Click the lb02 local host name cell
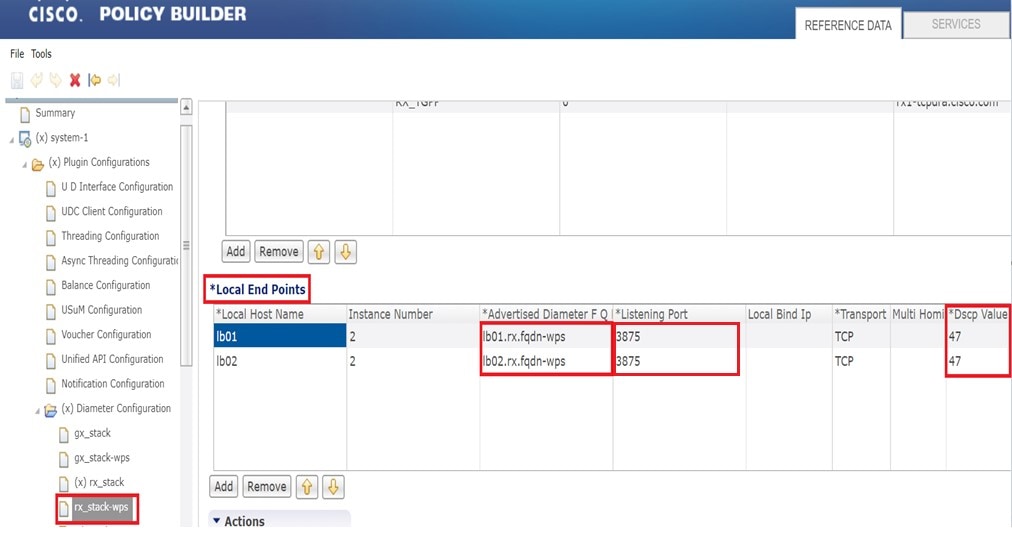 (x=279, y=361)
